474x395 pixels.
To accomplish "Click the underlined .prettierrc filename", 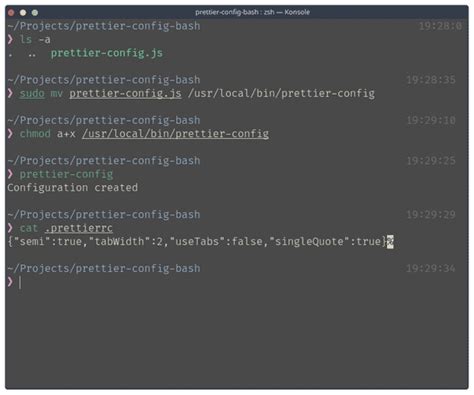I will point(79,228).
